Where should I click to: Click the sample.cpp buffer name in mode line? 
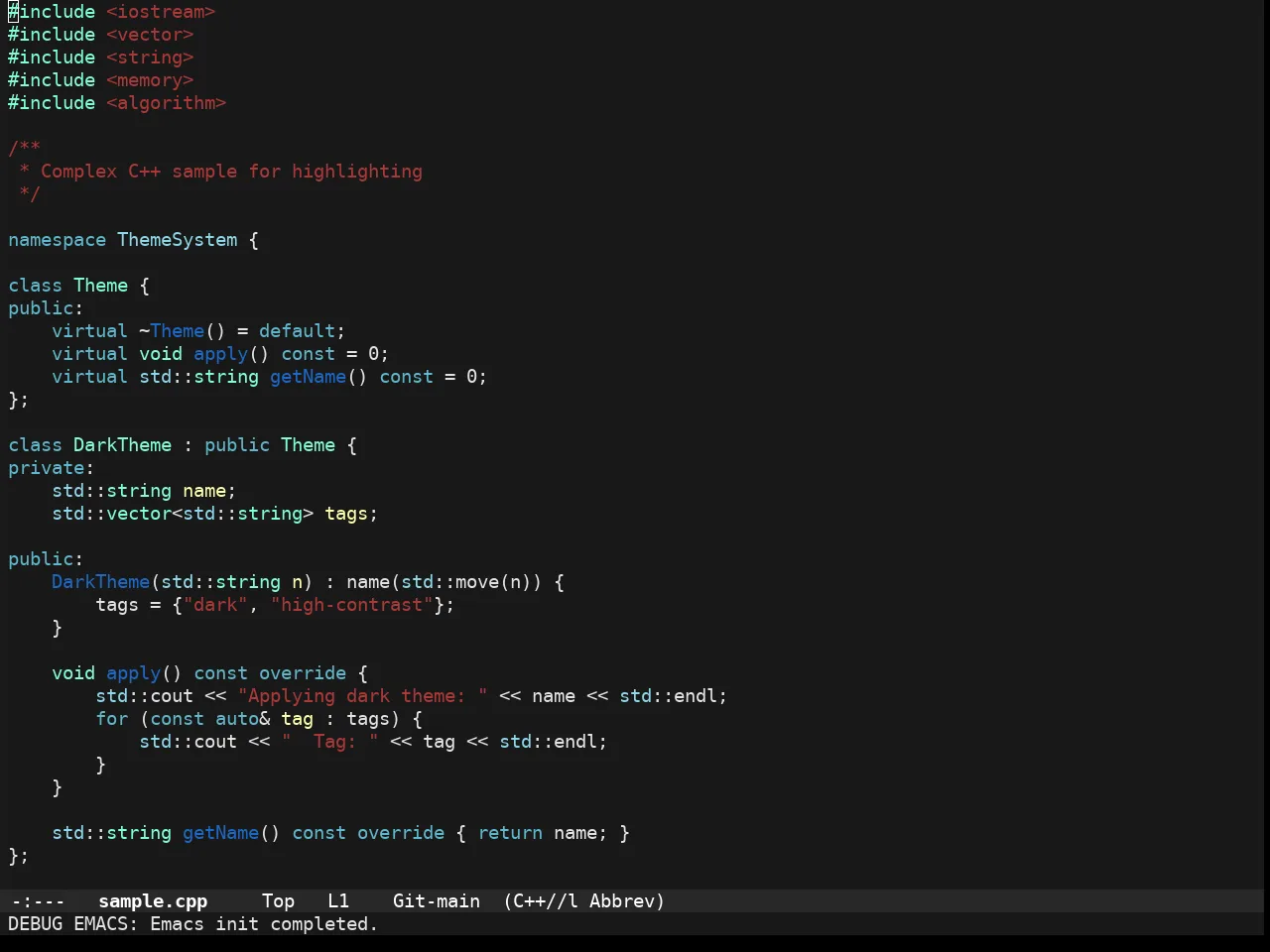coord(153,901)
